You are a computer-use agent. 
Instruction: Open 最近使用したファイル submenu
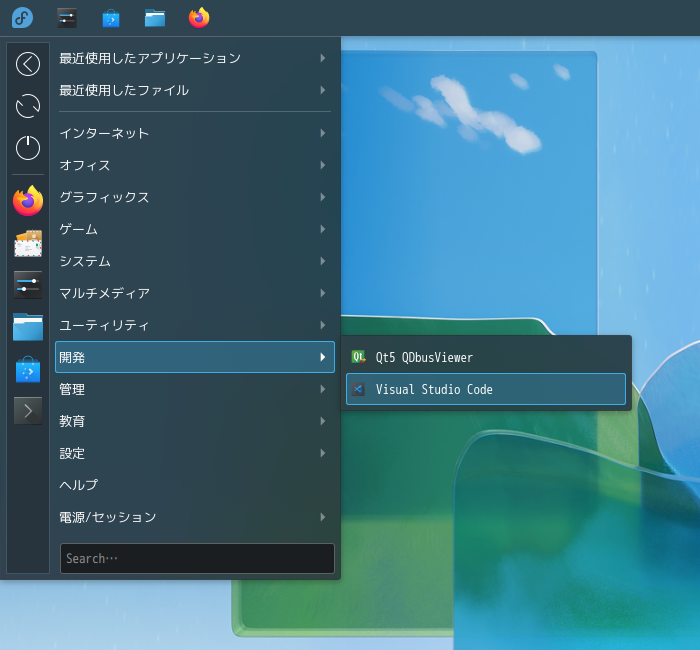(x=195, y=90)
